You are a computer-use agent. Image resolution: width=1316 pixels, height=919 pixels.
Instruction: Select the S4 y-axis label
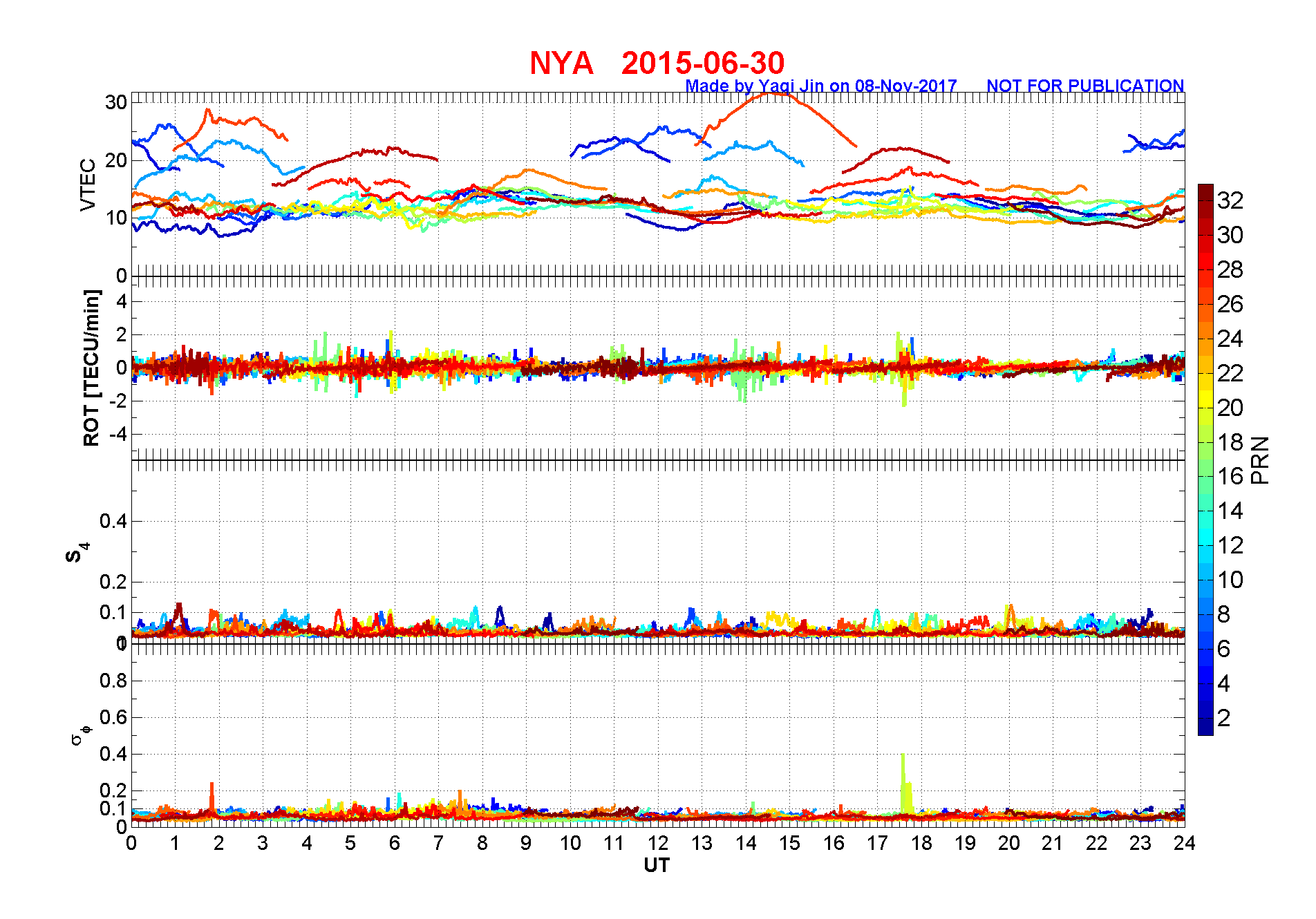[77, 552]
